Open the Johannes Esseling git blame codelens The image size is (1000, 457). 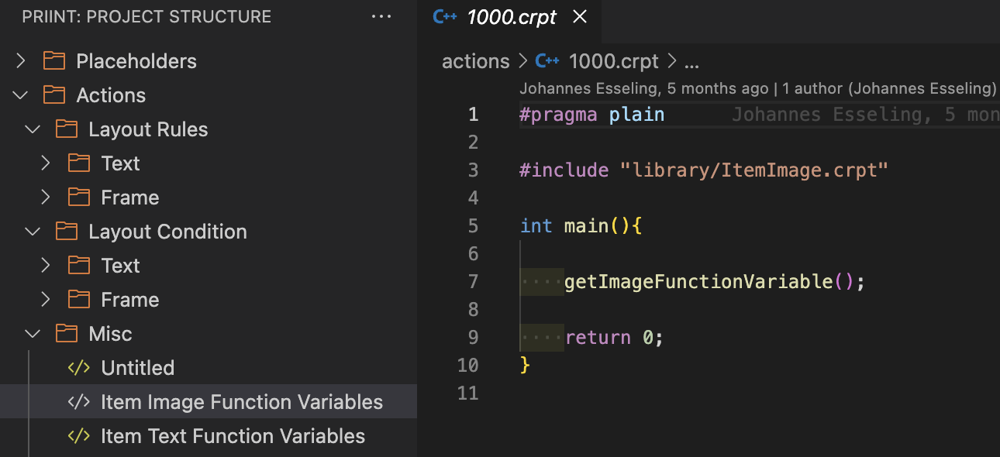757,88
